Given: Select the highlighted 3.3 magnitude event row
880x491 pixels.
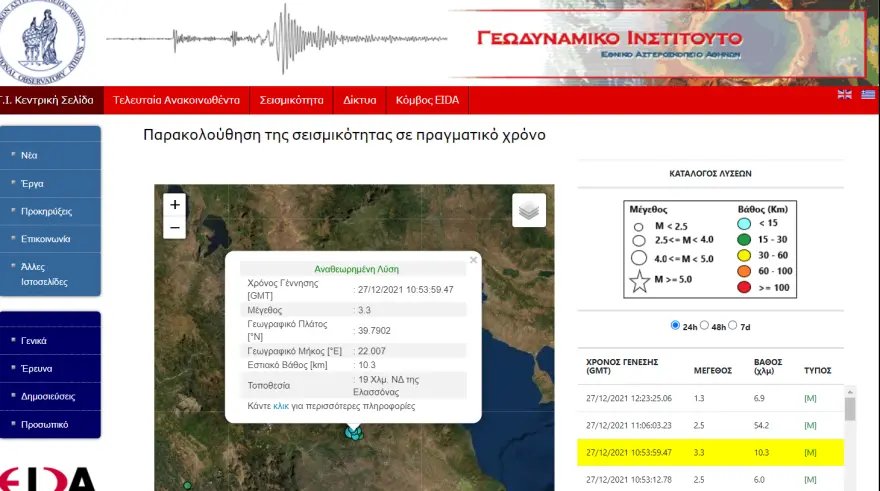Looking at the screenshot, I should pyautogui.click(x=710, y=453).
